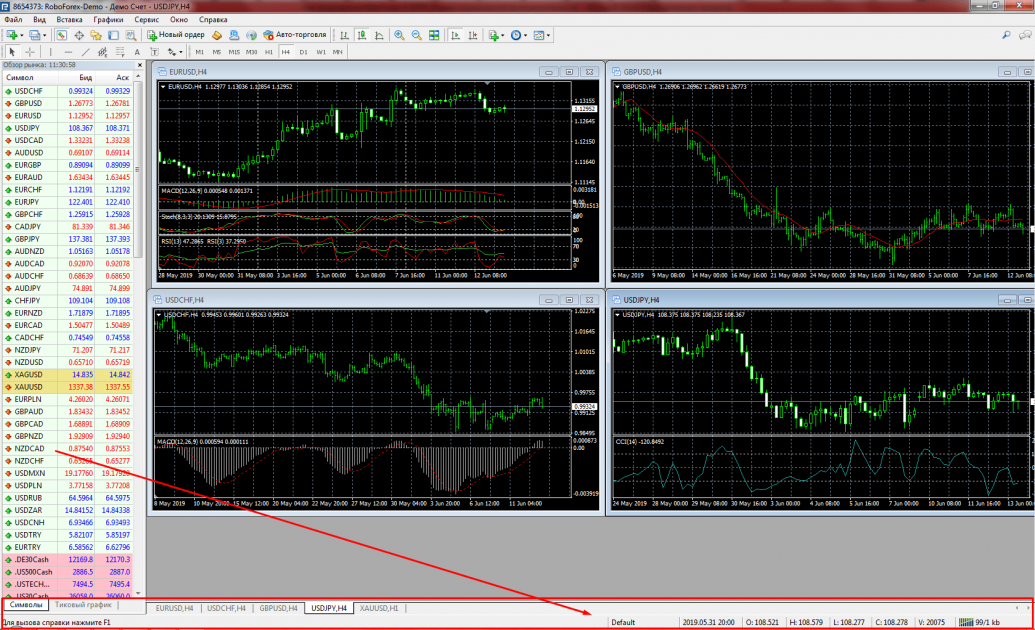Select the trendline drawing tool
The height and width of the screenshot is (630, 1035).
click(x=84, y=51)
